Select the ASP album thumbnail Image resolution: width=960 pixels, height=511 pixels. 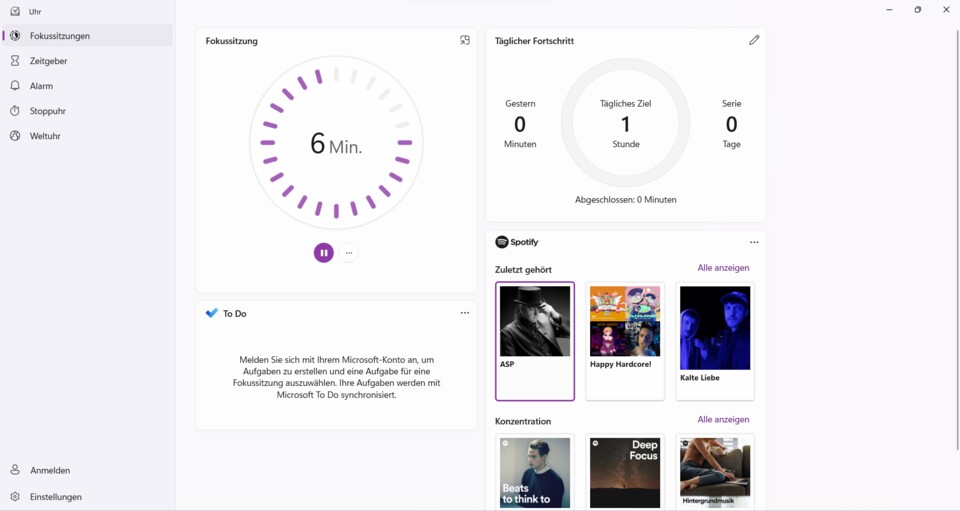pyautogui.click(x=535, y=322)
